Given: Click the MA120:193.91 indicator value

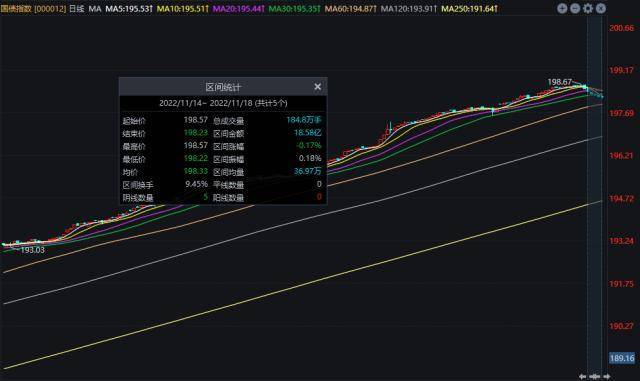Looking at the screenshot, I should (x=409, y=9).
